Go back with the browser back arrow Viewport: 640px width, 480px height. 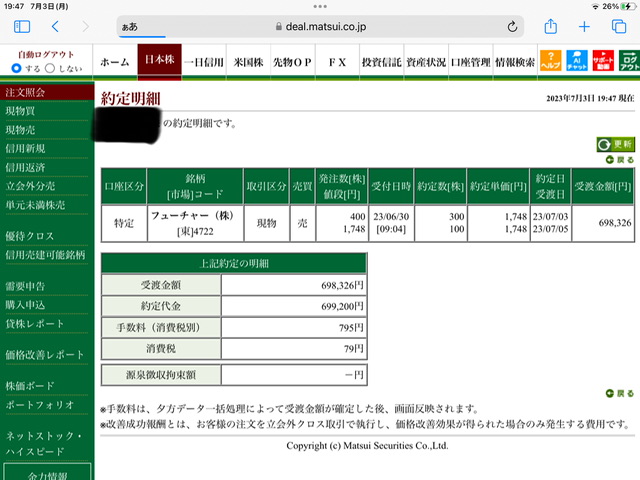pos(55,27)
